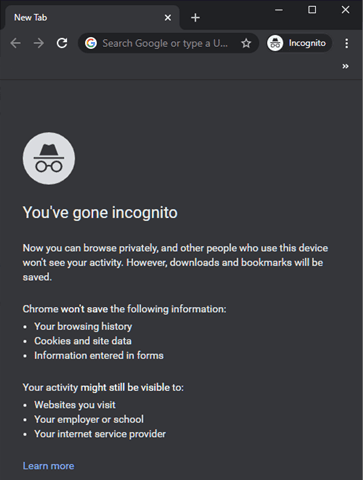Screen dimensions: 363x480
Task: Maximize the Chrome window
Action: pyautogui.click(x=312, y=10)
